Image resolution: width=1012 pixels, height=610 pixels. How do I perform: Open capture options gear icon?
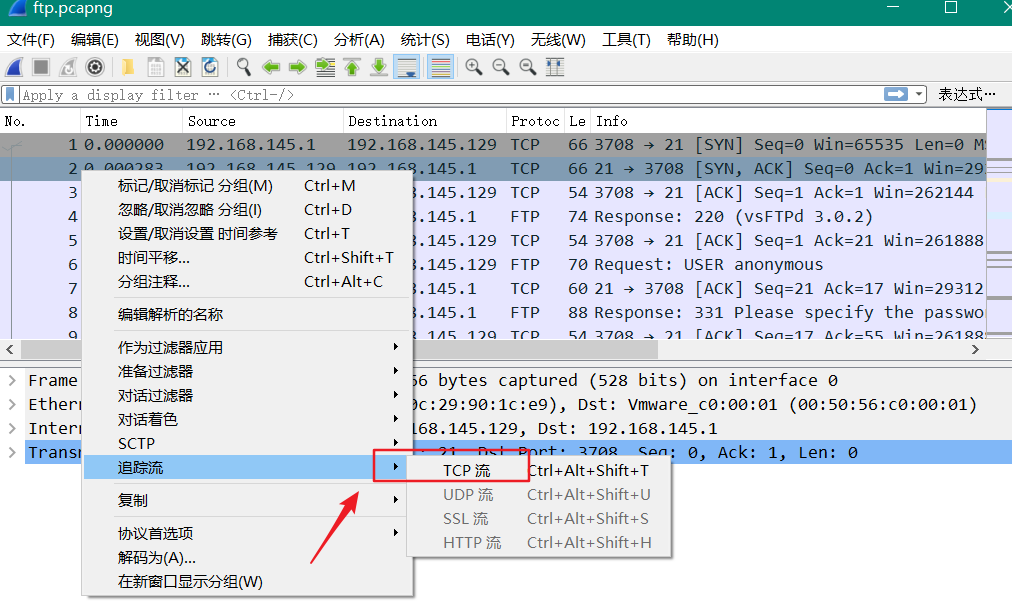pyautogui.click(x=95, y=67)
